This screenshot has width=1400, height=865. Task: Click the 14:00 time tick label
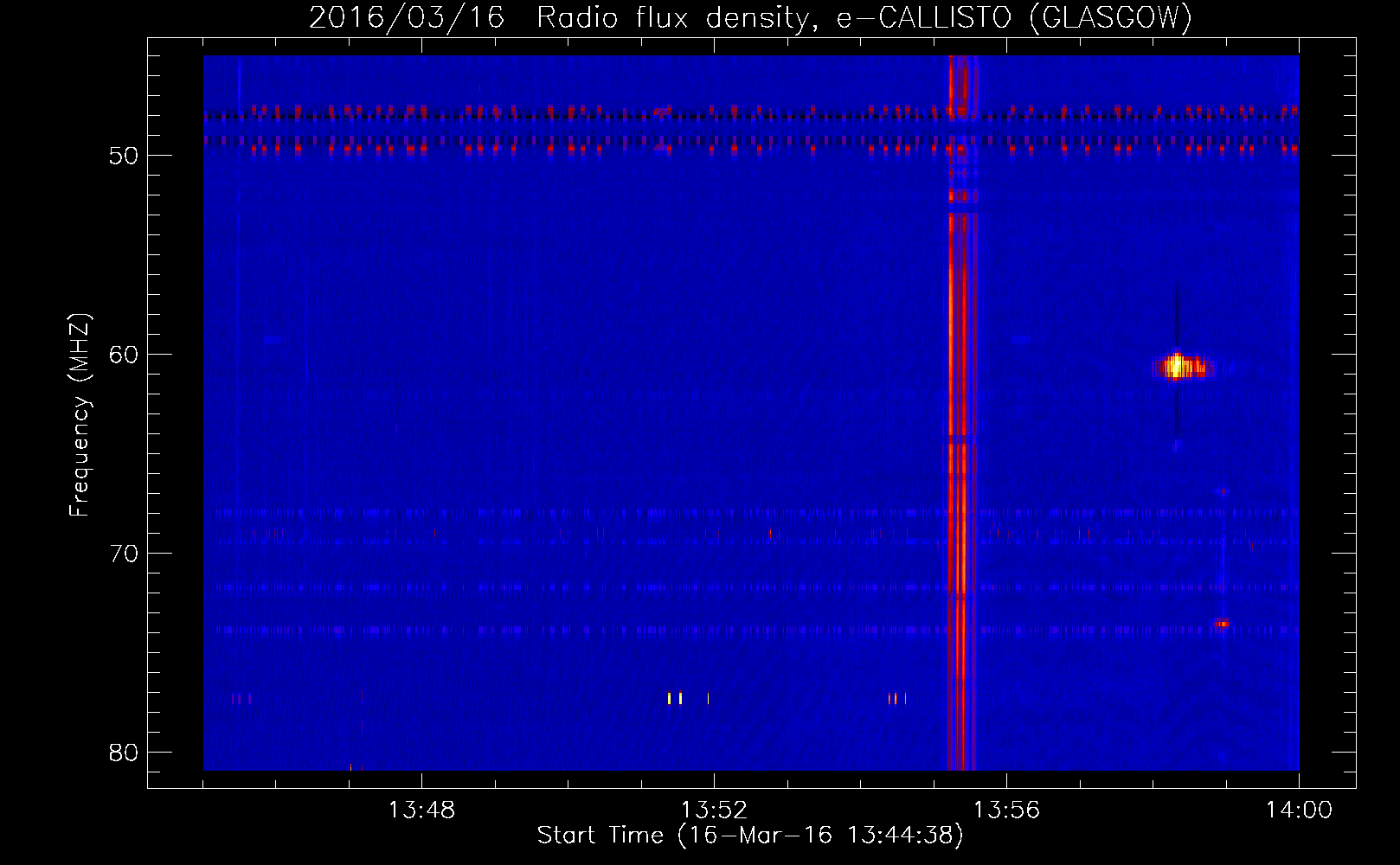pos(1299,811)
